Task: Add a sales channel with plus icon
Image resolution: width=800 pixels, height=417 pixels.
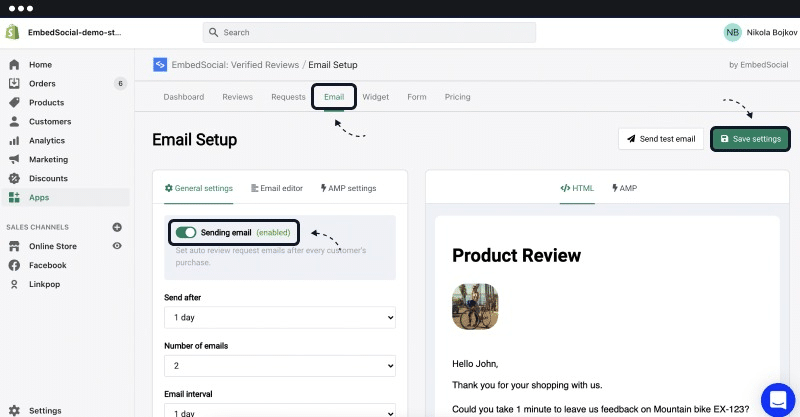Action: 117,227
